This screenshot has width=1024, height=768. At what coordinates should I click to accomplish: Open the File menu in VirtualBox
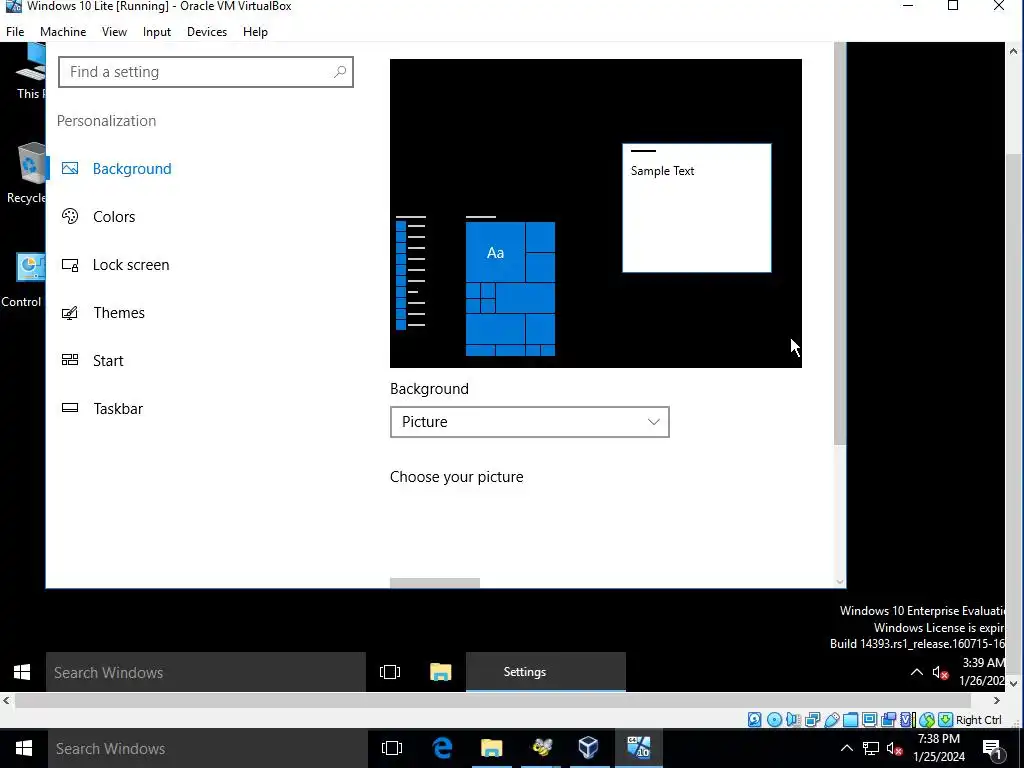pyautogui.click(x=15, y=31)
